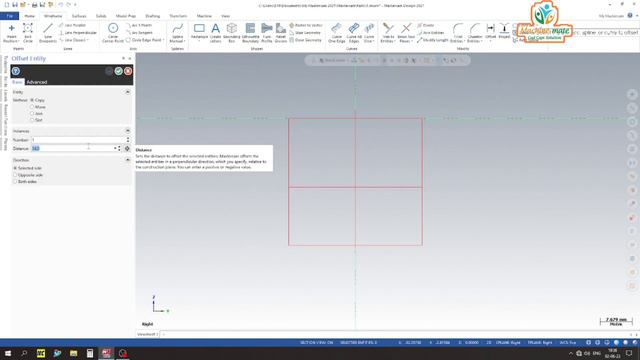Switch to Home ribbon tab
This screenshot has width=640, height=360.
(x=29, y=16)
